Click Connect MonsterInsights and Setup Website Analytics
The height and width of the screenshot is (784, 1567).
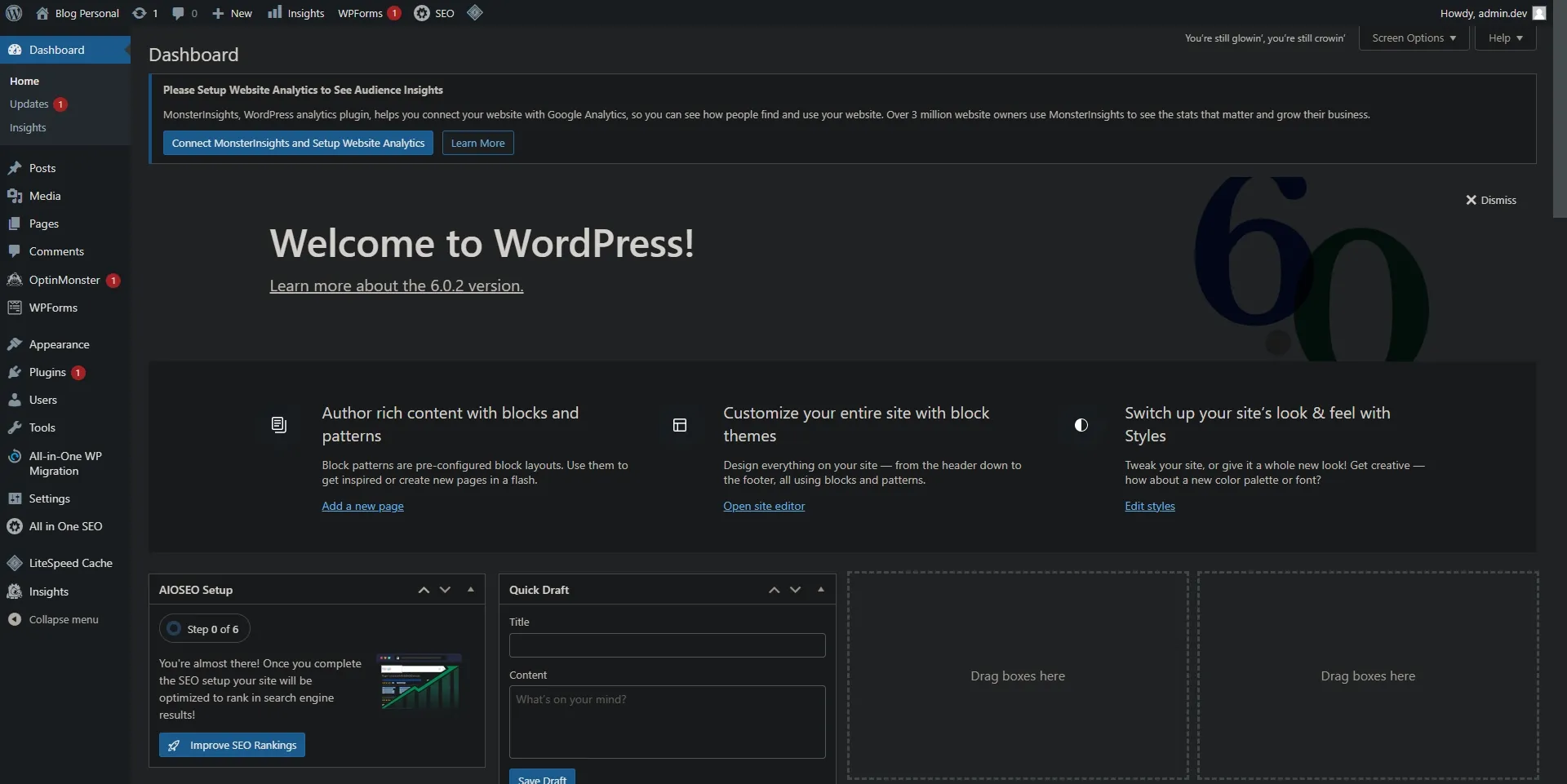tap(298, 143)
